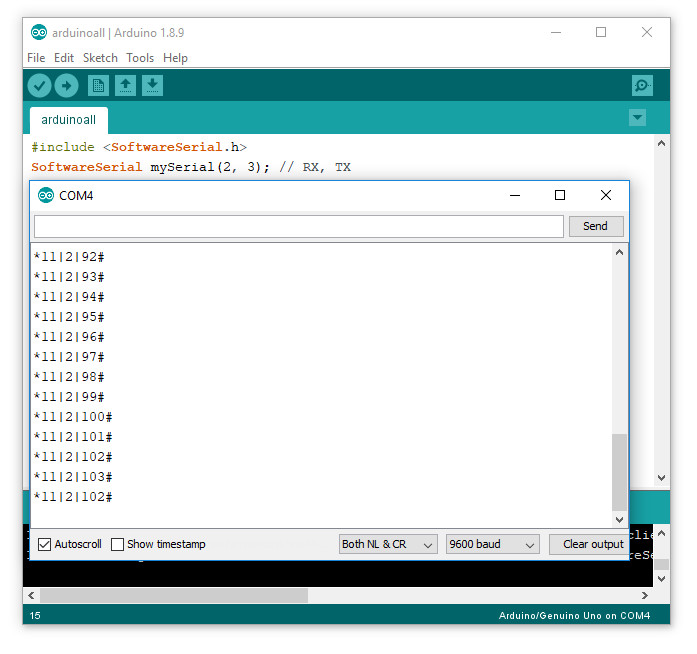Click line number 15 in status bar
The width and height of the screenshot is (697, 654).
(35, 616)
